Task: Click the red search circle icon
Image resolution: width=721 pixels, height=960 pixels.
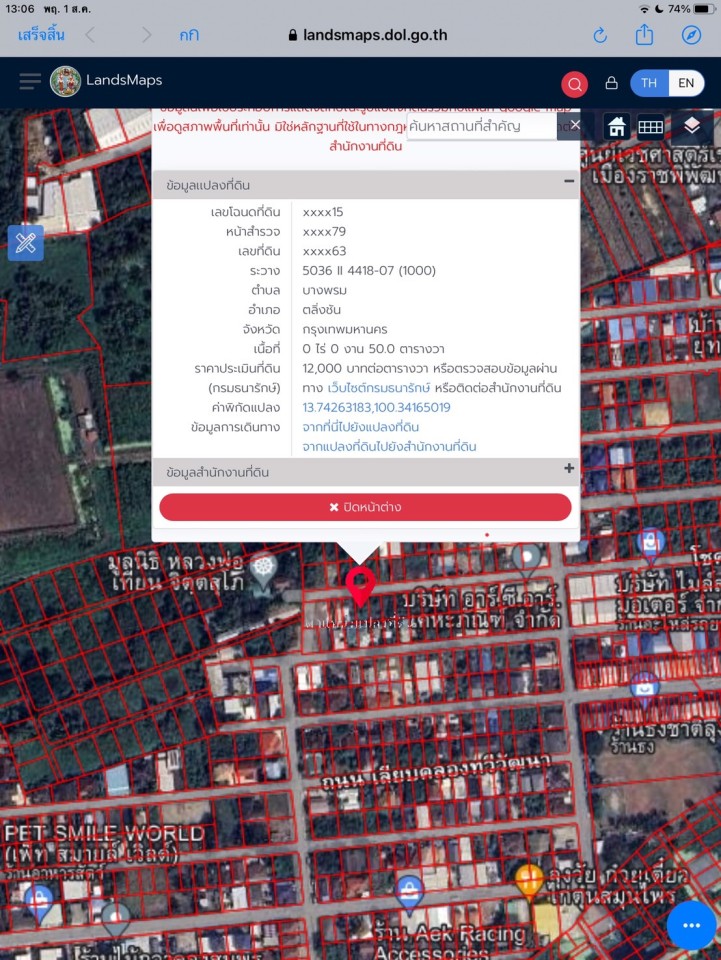Action: (574, 84)
